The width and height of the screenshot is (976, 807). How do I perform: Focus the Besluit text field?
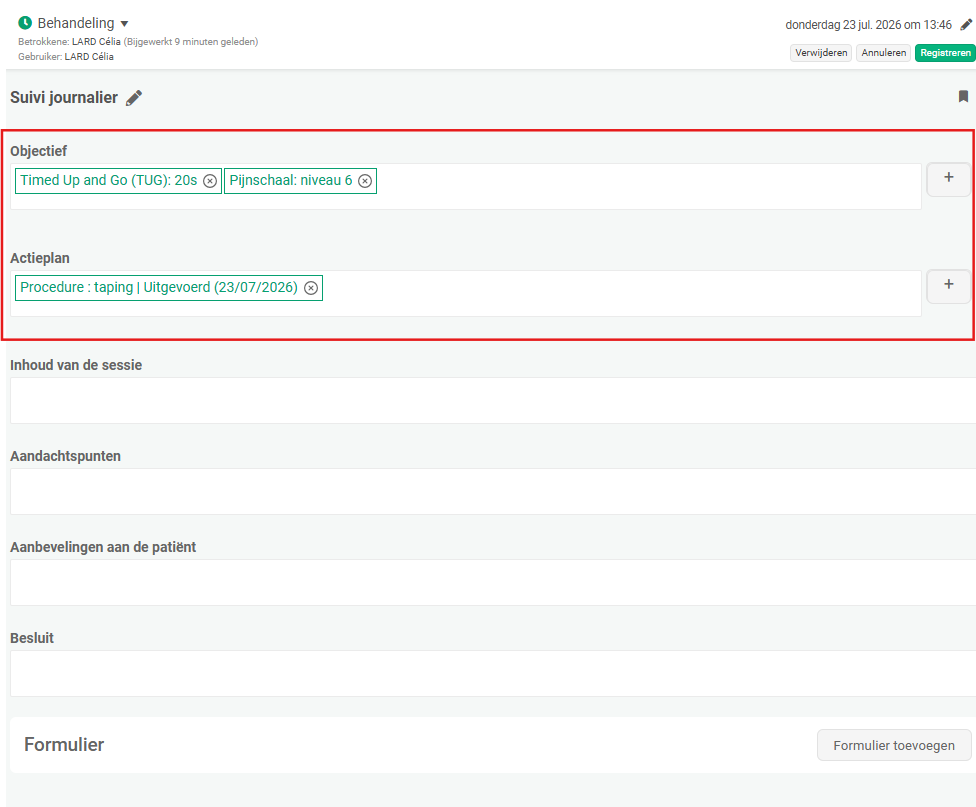493,673
